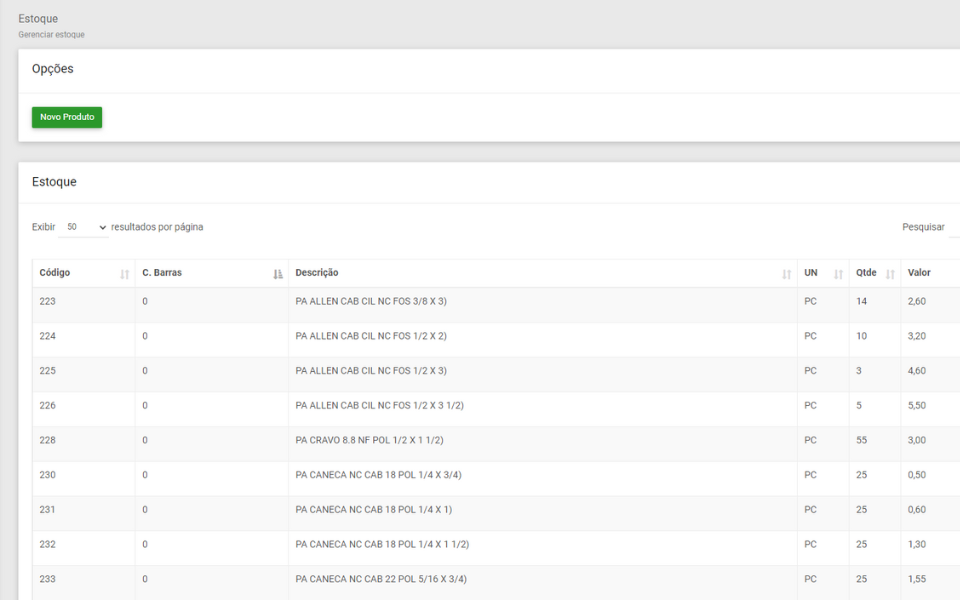Click value 4,60 in row 225
Viewport: 960px width, 600px height.
point(917,371)
